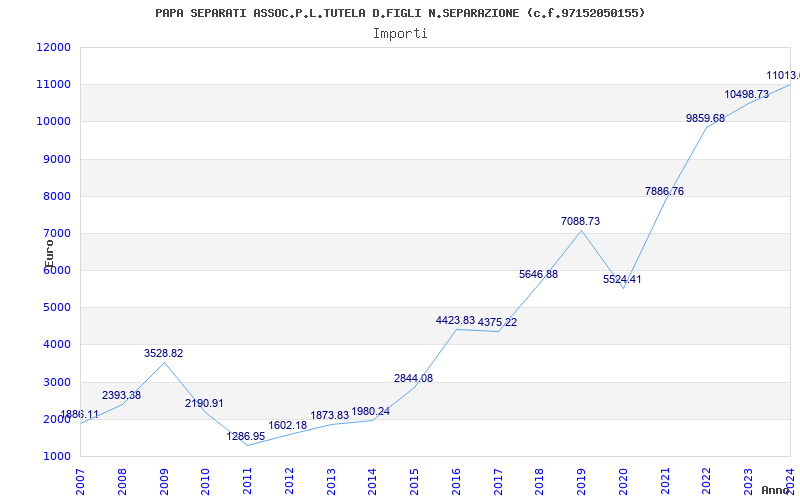Image resolution: width=800 pixels, height=500 pixels.
Task: Select x-axis year 2019
Action: coord(582,482)
